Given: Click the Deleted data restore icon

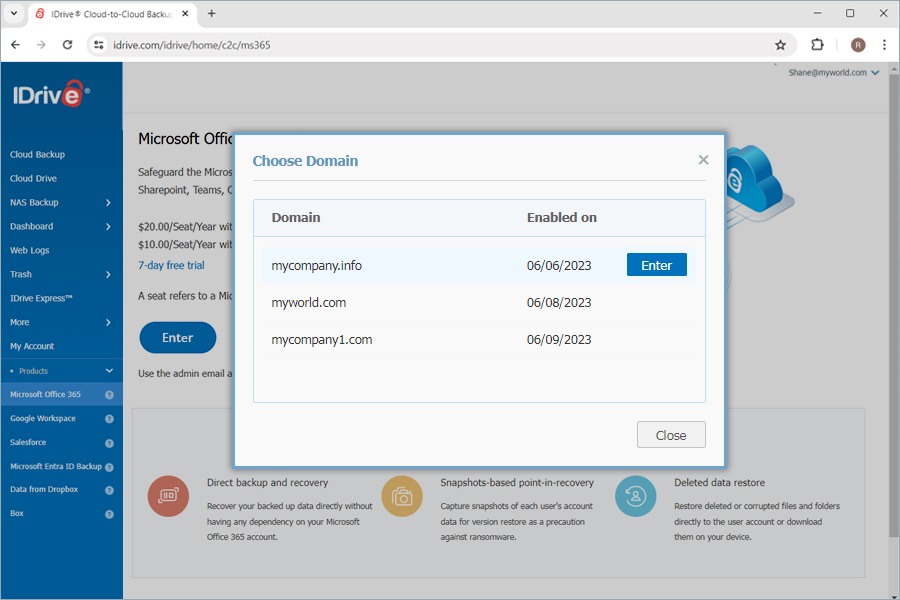Looking at the screenshot, I should (635, 496).
